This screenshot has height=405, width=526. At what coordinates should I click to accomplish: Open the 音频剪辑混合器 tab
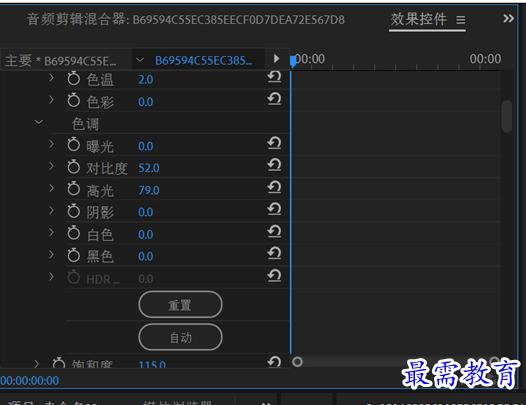point(186,19)
